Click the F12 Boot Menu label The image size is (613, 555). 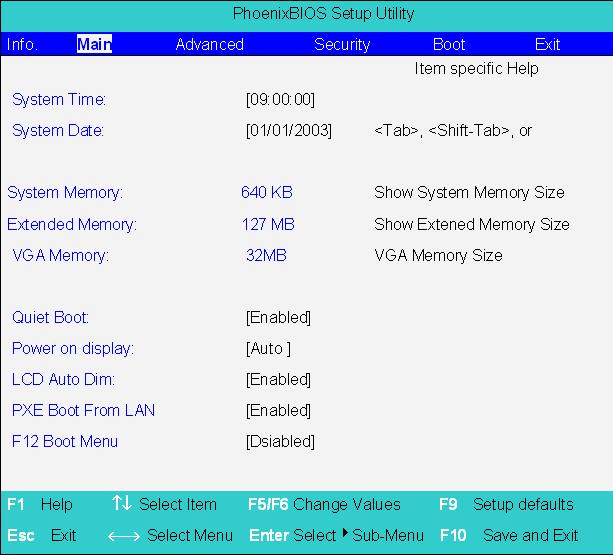point(65,441)
